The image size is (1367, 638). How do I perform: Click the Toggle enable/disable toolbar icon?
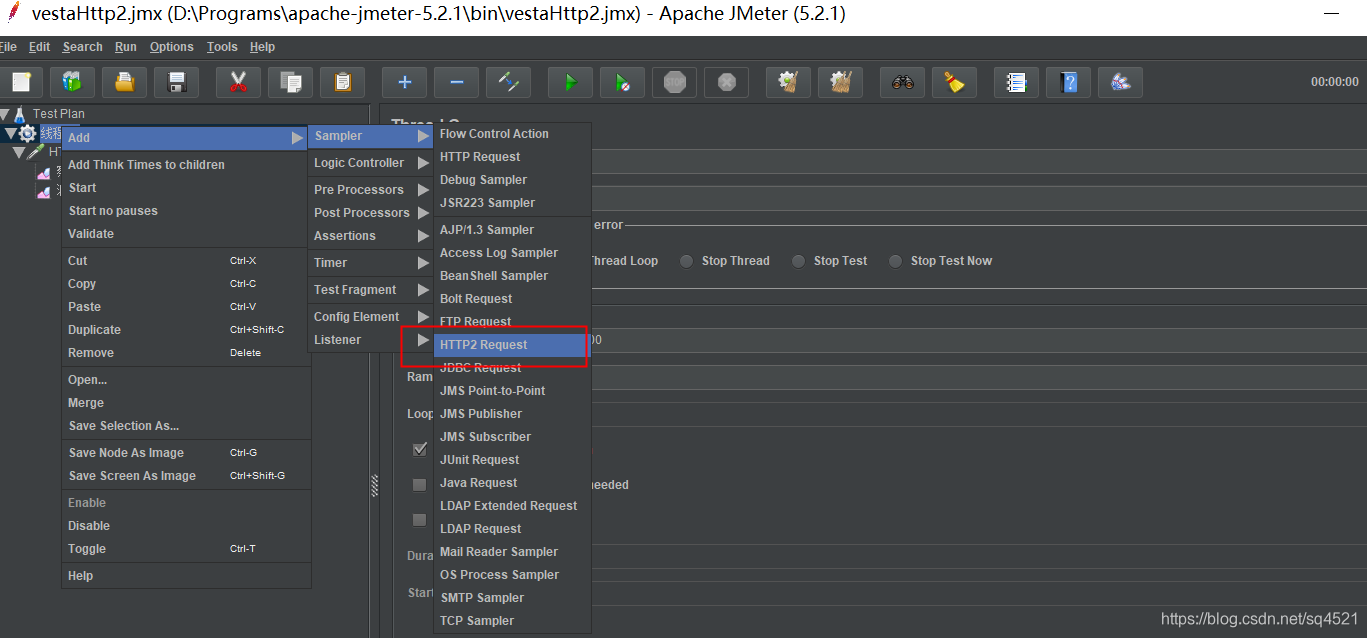pyautogui.click(x=508, y=82)
